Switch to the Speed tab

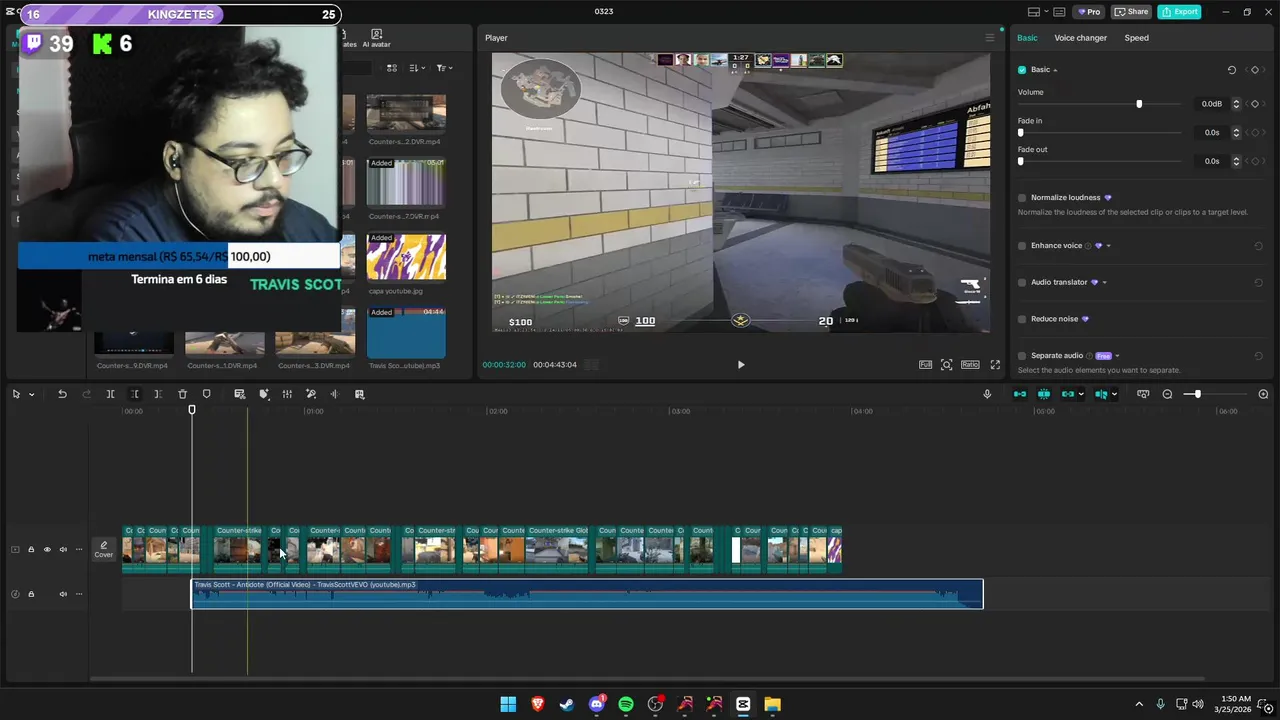coord(1136,38)
